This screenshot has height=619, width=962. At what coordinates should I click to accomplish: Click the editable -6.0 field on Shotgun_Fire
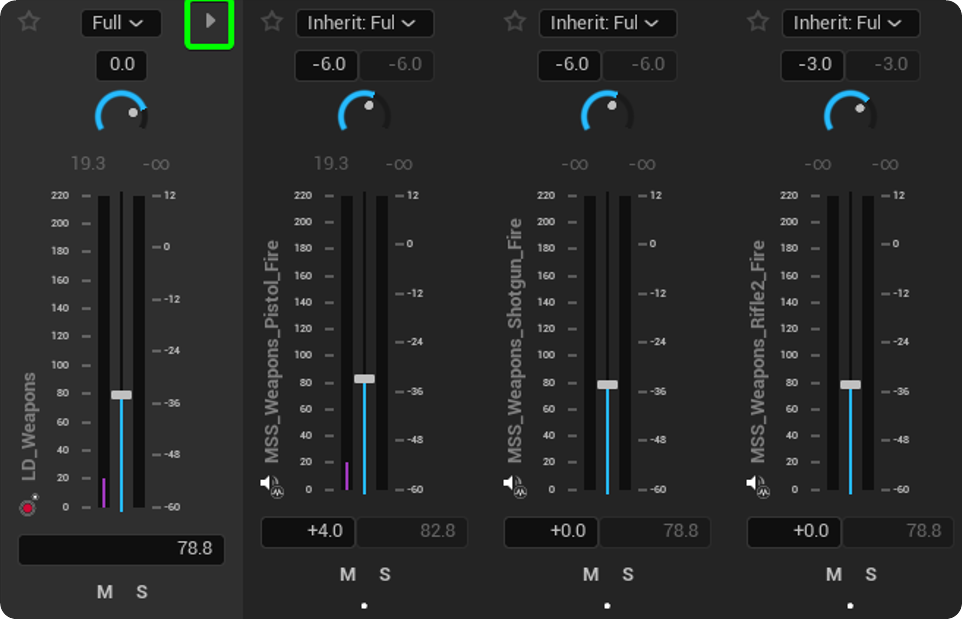click(x=570, y=65)
